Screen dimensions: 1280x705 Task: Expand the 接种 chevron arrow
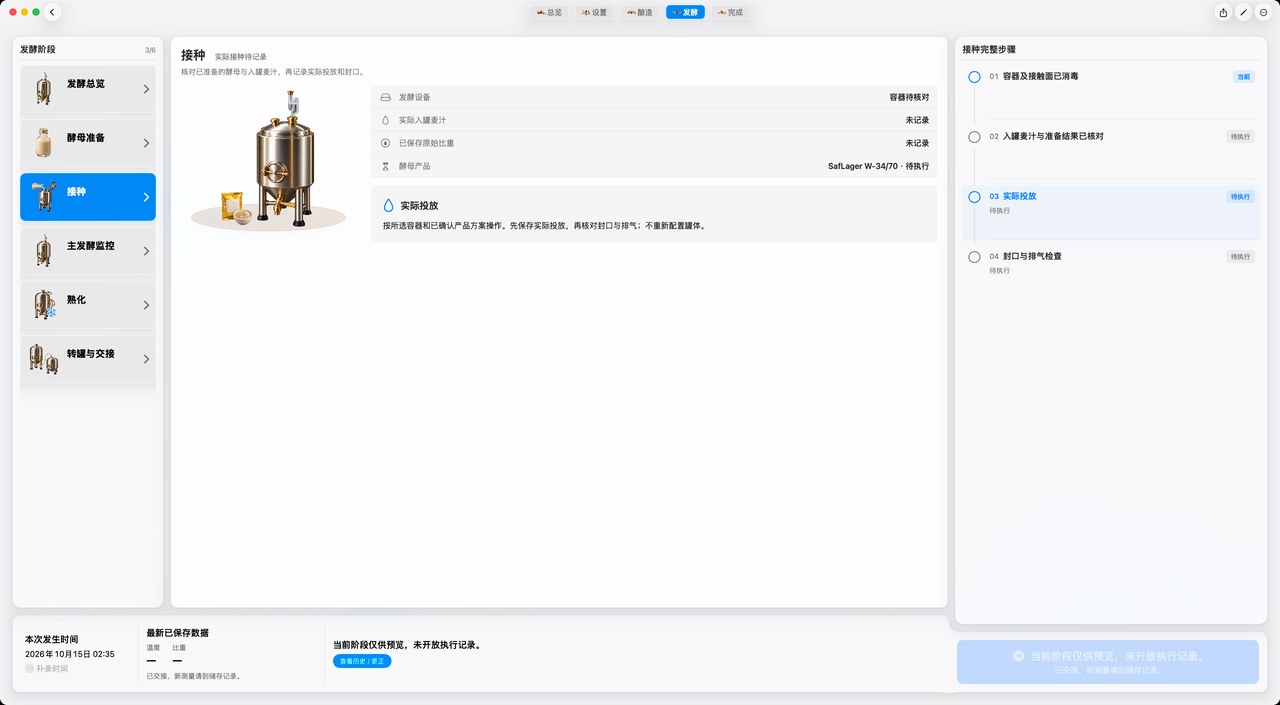146,197
